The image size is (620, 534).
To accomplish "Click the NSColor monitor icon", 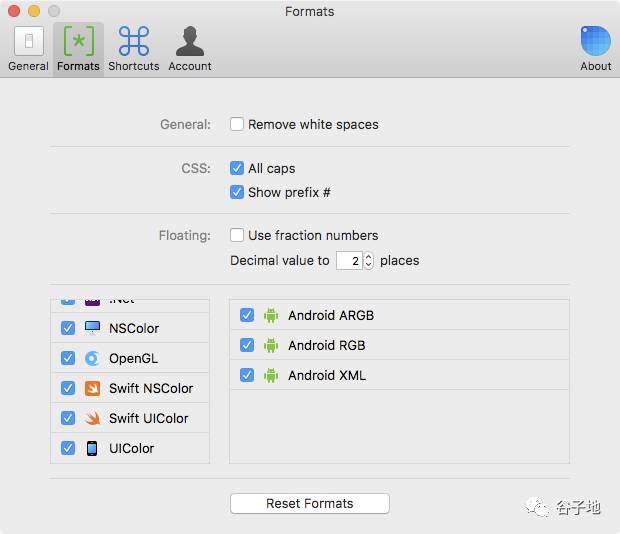I will tap(92, 328).
